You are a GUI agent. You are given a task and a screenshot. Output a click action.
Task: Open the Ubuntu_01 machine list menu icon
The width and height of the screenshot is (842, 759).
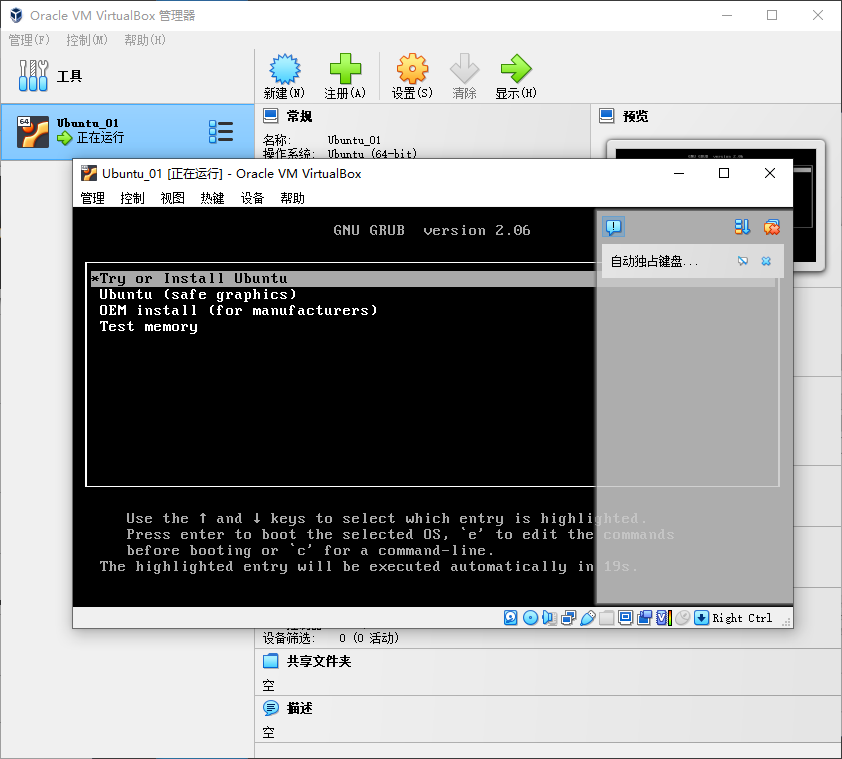click(x=221, y=132)
